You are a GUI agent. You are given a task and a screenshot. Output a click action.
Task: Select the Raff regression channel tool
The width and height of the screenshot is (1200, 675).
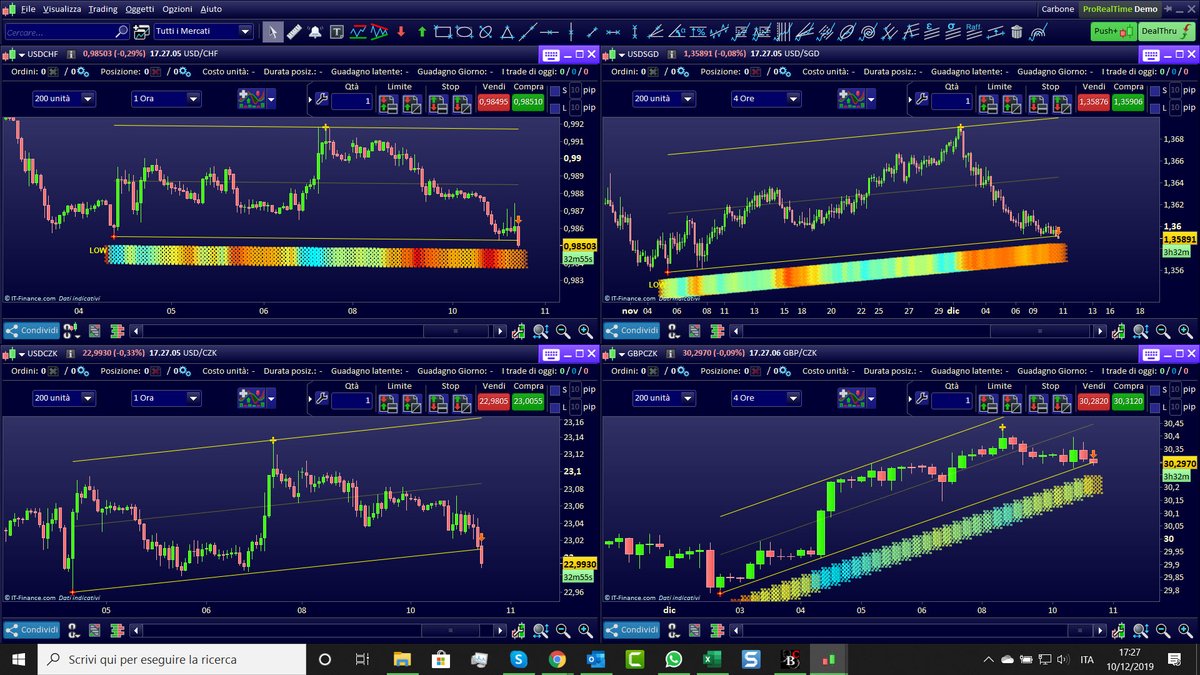tap(974, 30)
